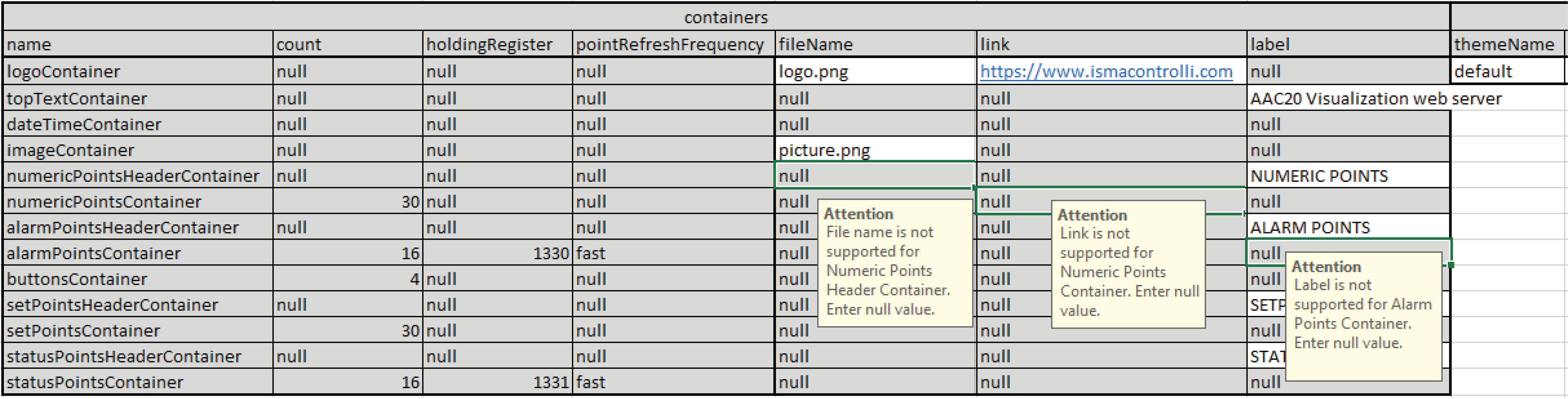Select the picture.png fileName cell
The height and width of the screenshot is (399, 1568).
point(874,150)
